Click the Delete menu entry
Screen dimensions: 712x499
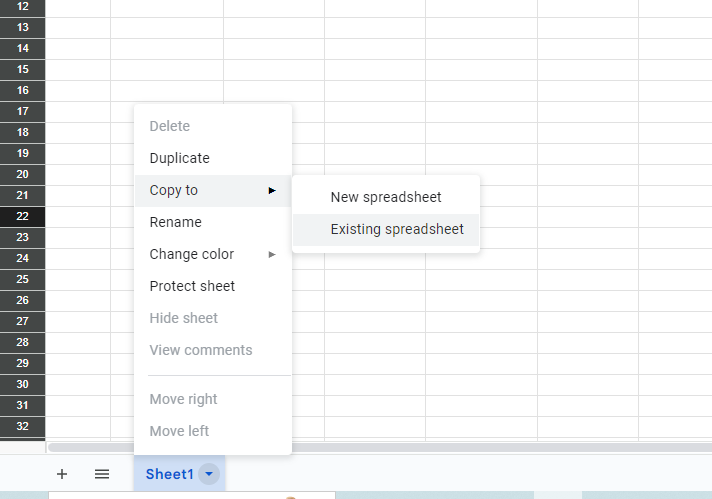pos(170,126)
